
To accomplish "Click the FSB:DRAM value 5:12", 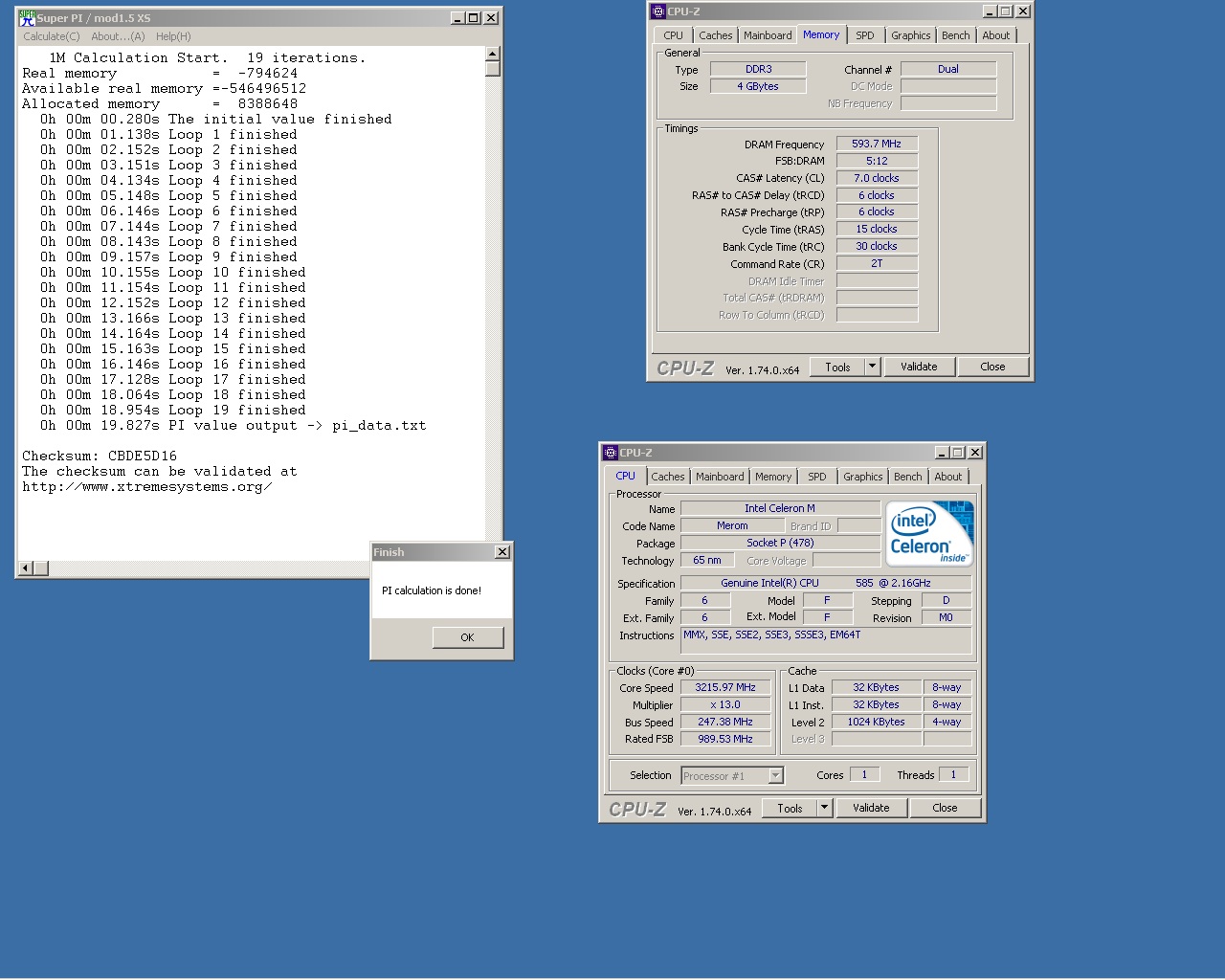I will click(x=877, y=161).
